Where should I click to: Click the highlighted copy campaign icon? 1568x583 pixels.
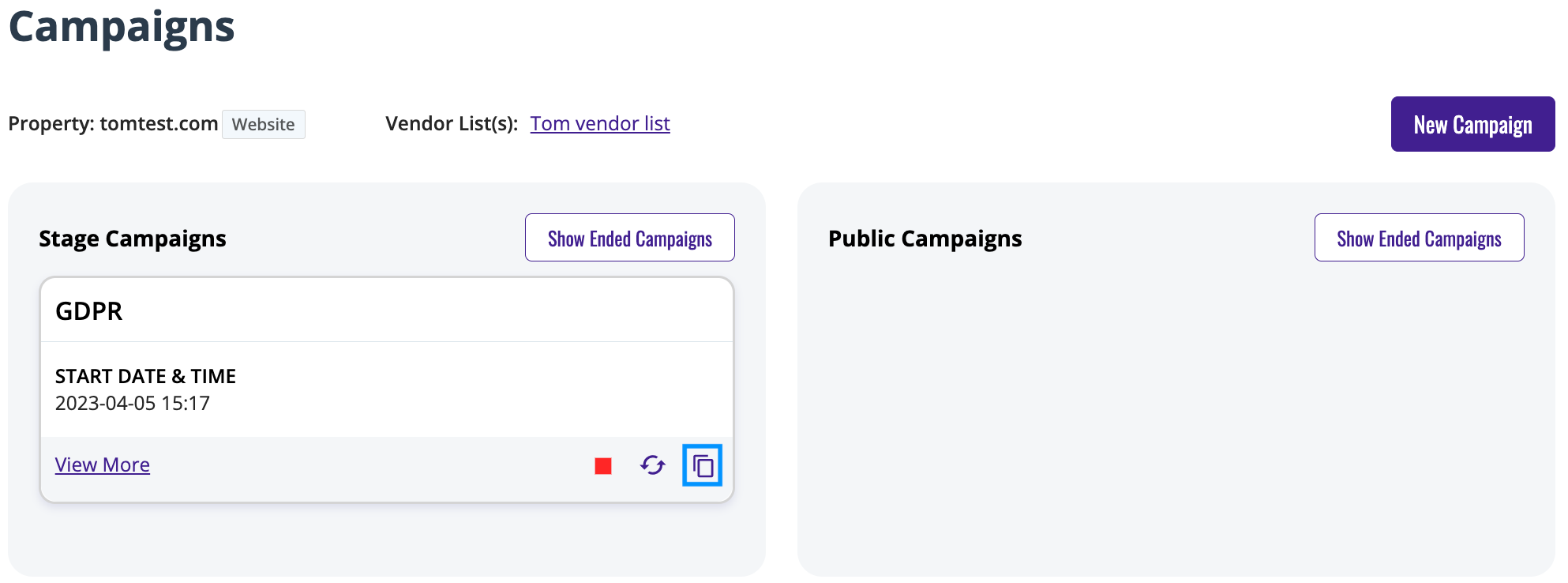pos(703,465)
